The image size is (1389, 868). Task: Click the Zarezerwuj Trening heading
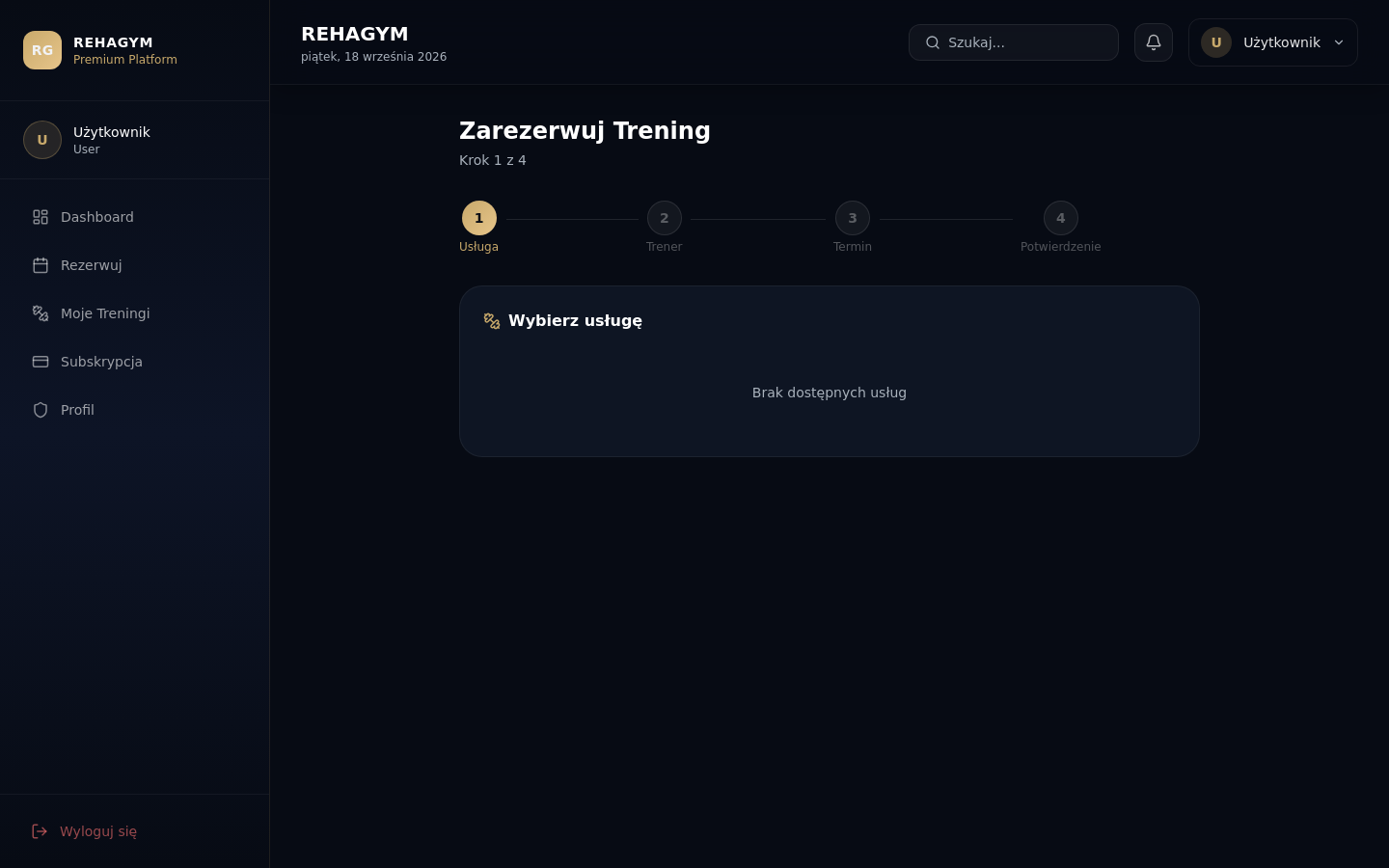pyautogui.click(x=585, y=130)
